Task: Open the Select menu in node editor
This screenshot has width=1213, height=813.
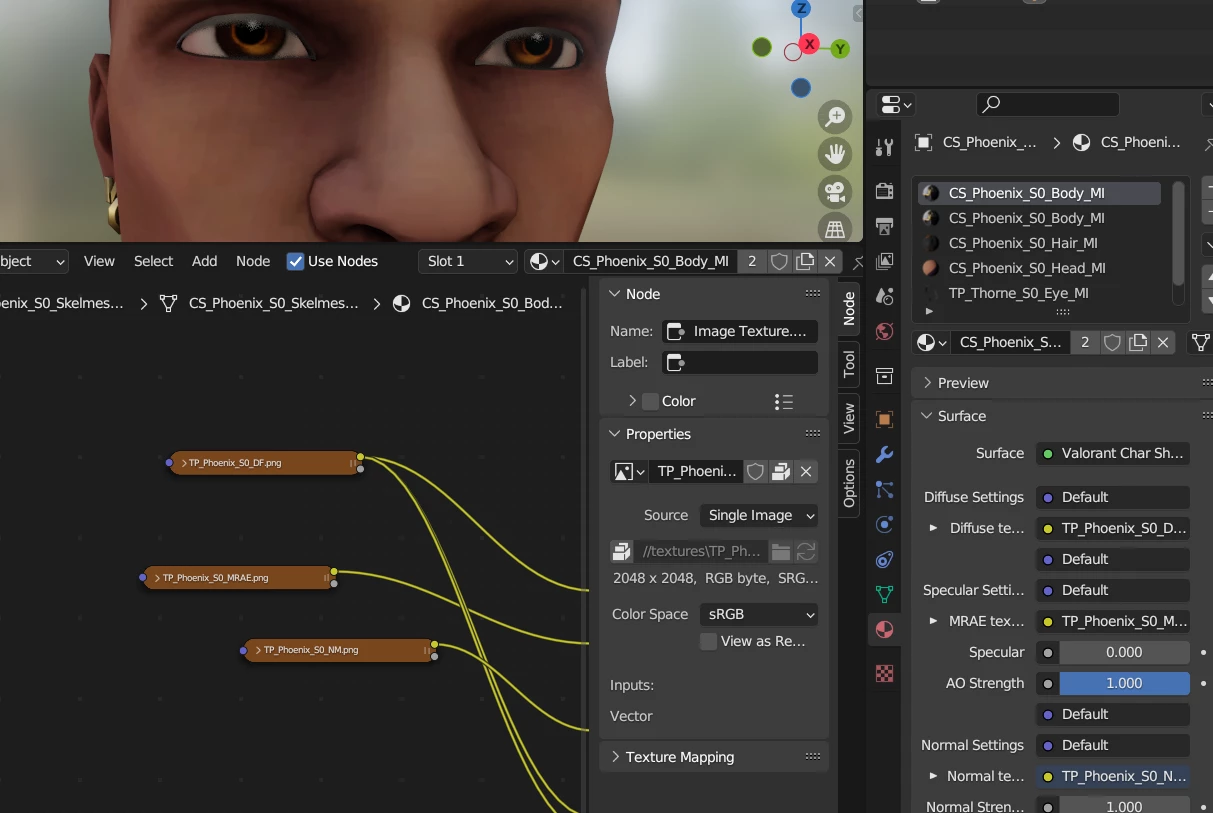Action: [153, 261]
